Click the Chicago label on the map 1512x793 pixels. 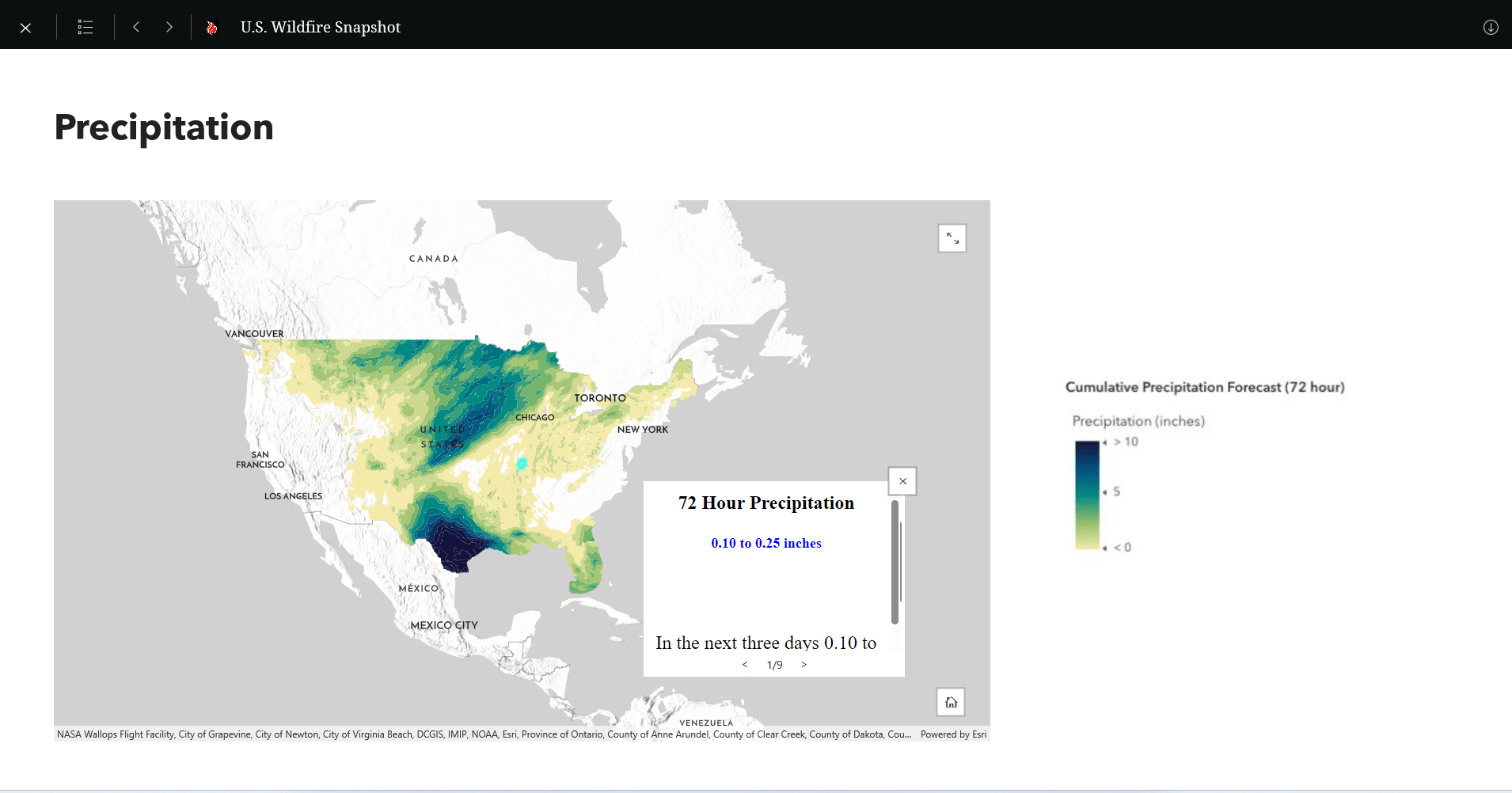coord(535,417)
